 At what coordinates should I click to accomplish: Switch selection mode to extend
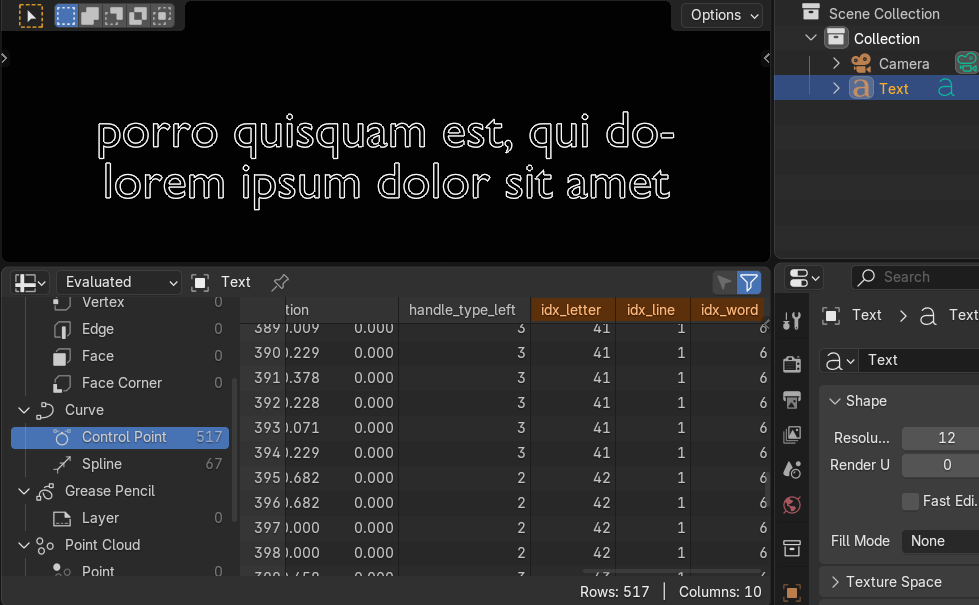tap(90, 16)
